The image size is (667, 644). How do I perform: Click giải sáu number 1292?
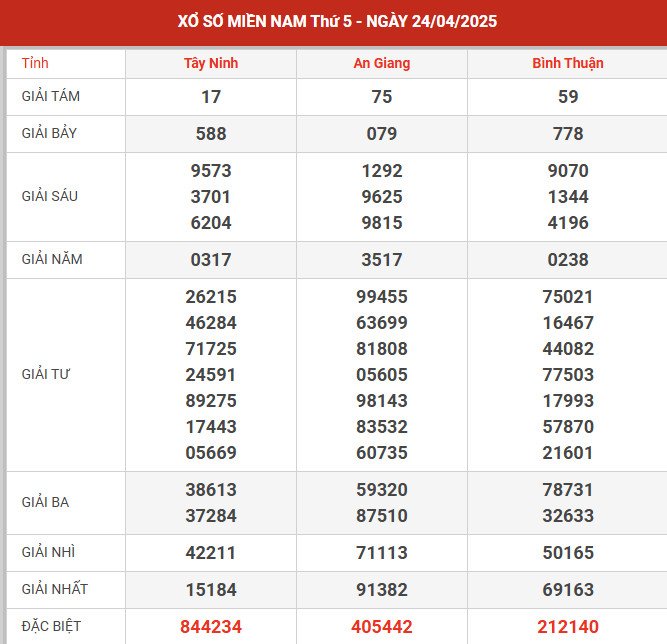tap(382, 171)
